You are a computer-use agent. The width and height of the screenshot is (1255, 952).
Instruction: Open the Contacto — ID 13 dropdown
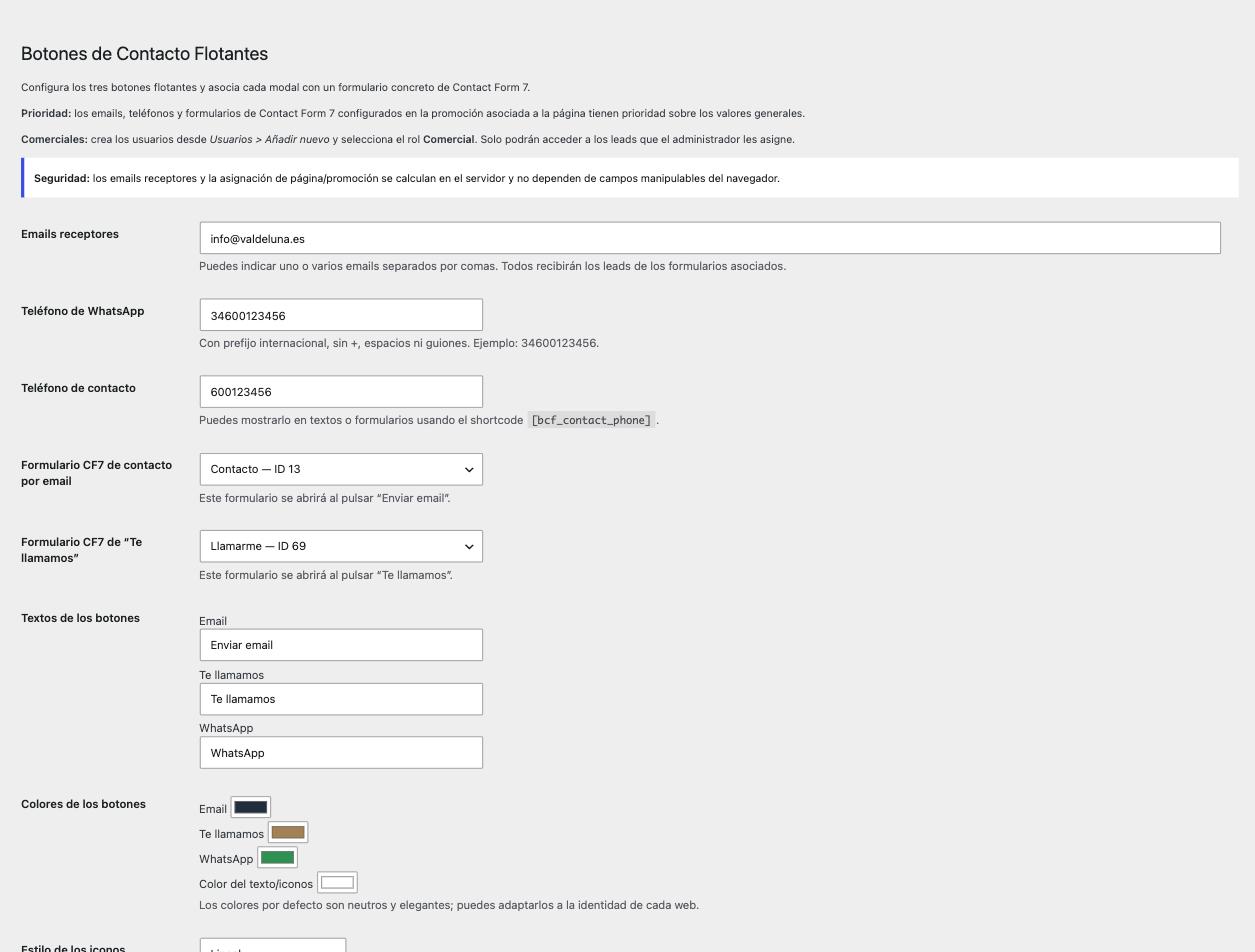click(341, 469)
